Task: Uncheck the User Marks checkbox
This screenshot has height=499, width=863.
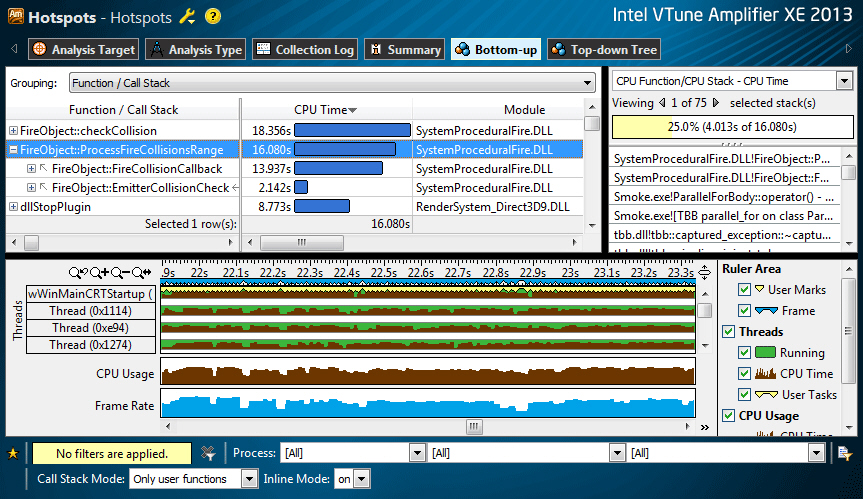Action: pos(743,290)
